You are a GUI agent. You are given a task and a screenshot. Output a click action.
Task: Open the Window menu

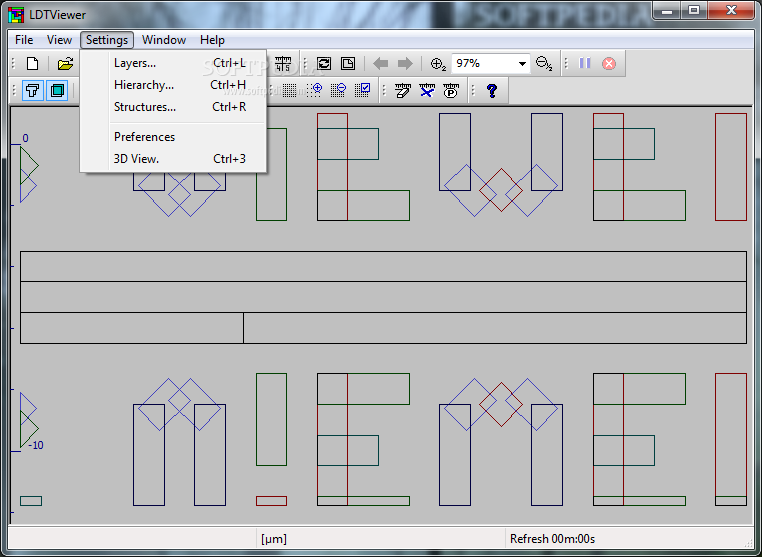coord(164,40)
